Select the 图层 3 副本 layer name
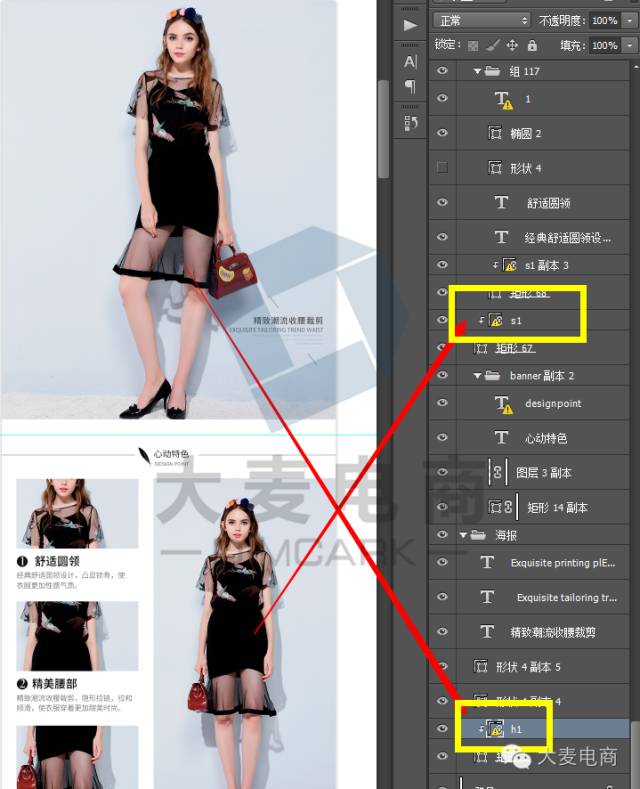 [x=544, y=472]
